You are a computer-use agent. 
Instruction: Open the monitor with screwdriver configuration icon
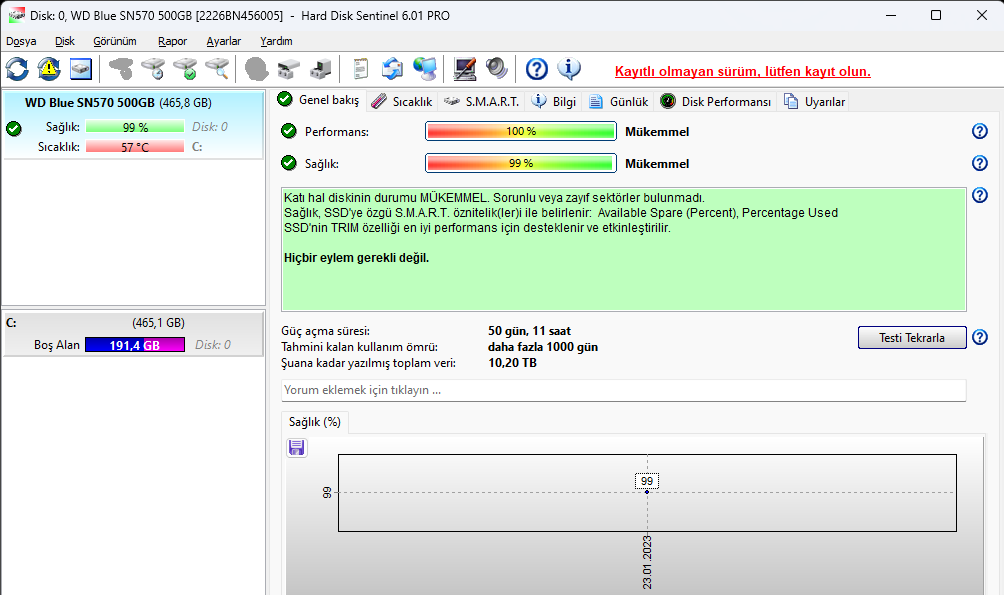464,69
